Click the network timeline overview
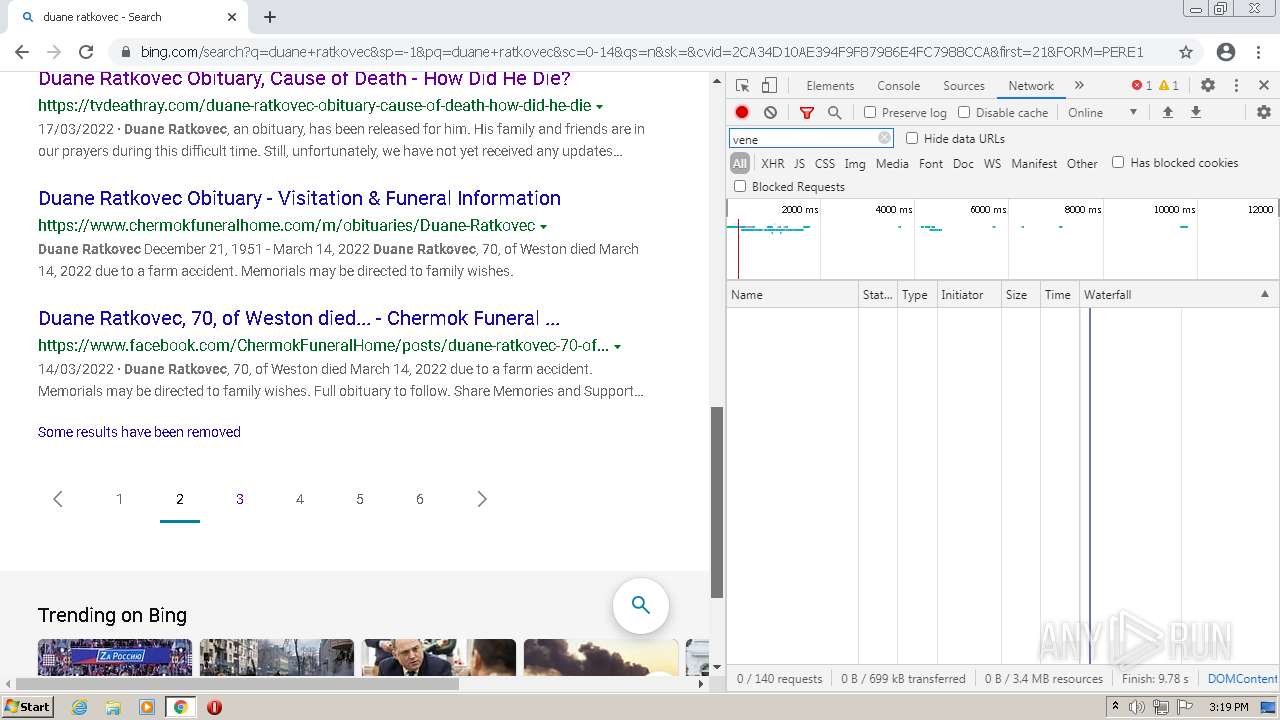Screen dimensions: 1280x720 coord(1003,240)
